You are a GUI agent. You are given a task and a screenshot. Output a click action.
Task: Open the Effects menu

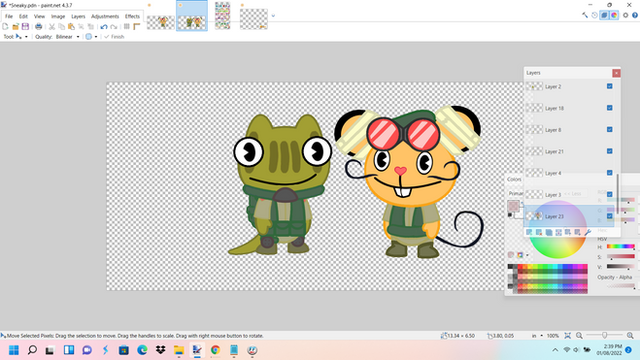pyautogui.click(x=132, y=16)
